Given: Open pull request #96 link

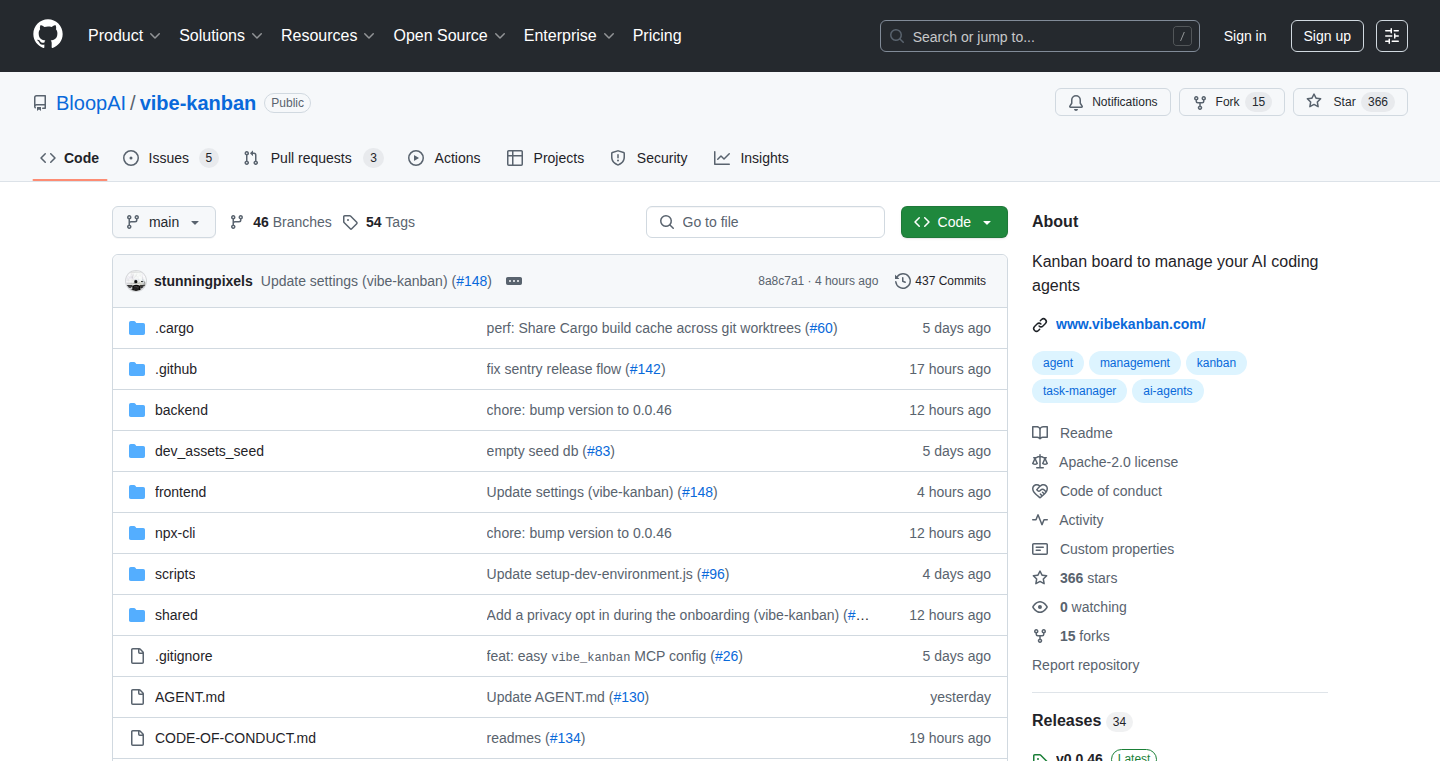Looking at the screenshot, I should click(x=713, y=574).
